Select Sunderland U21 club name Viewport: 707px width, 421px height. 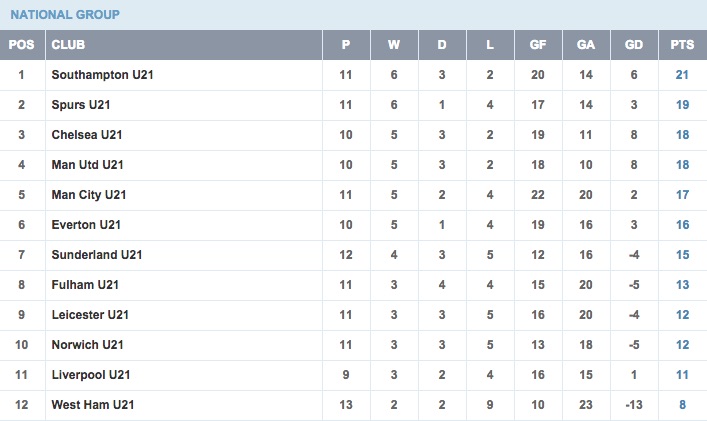click(97, 255)
